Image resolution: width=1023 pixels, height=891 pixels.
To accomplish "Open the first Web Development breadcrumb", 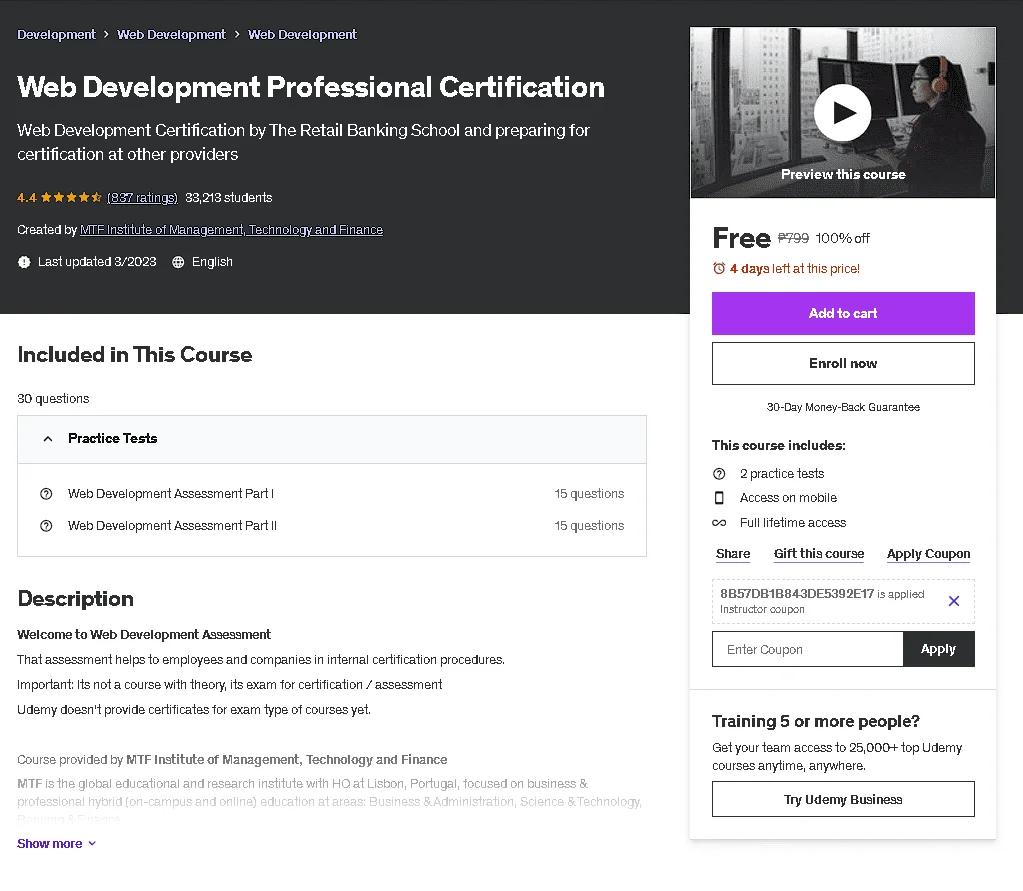I will coord(172,35).
